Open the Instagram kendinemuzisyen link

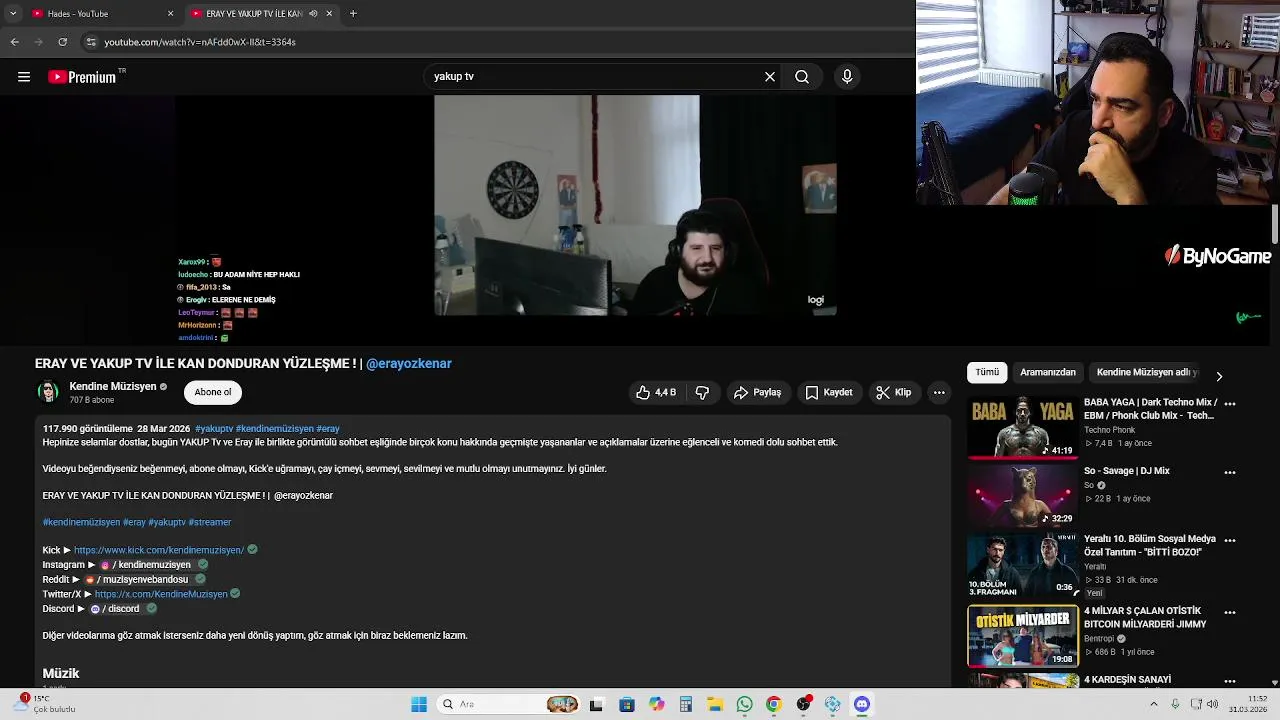(x=146, y=565)
